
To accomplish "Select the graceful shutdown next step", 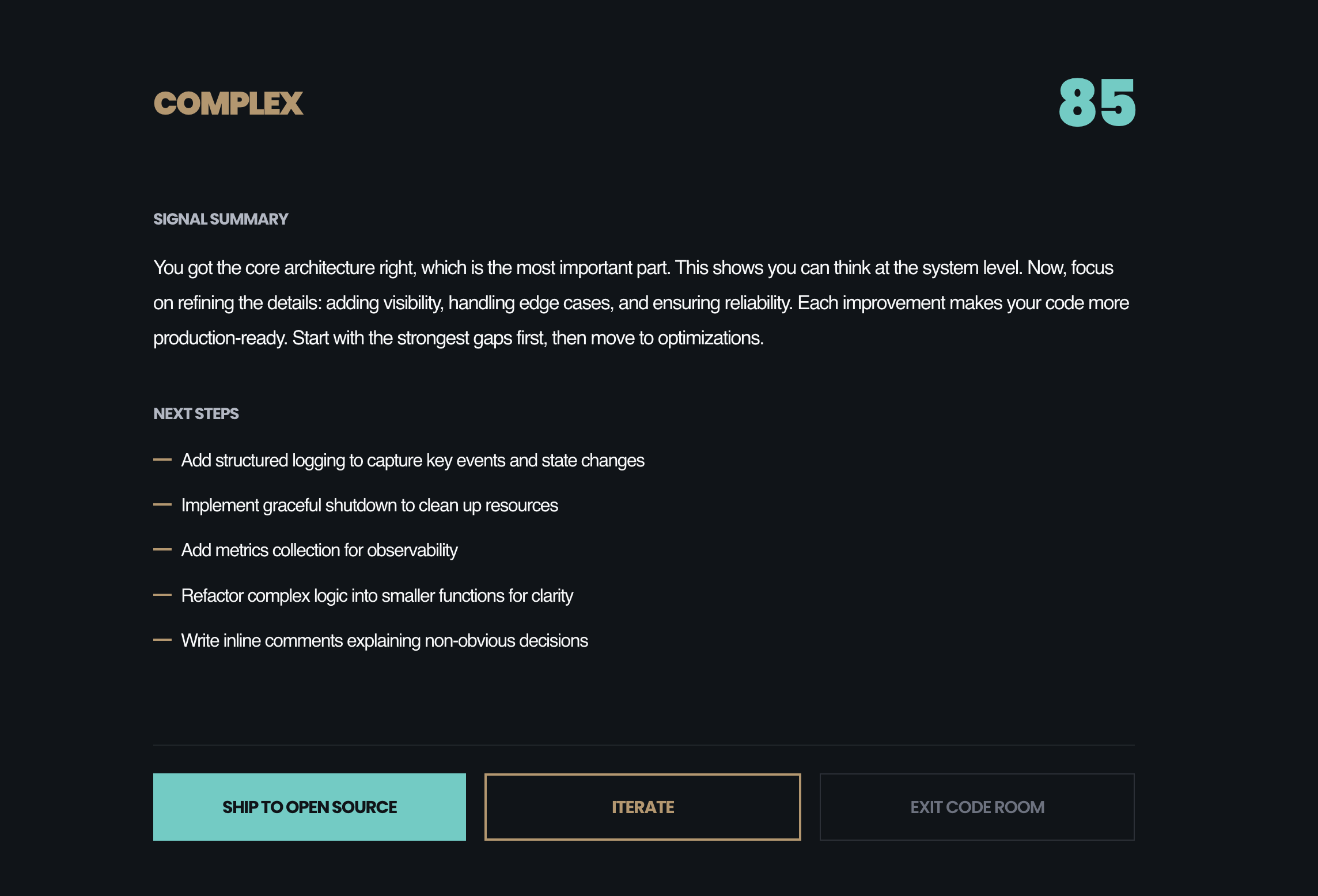I will pyautogui.click(x=369, y=505).
